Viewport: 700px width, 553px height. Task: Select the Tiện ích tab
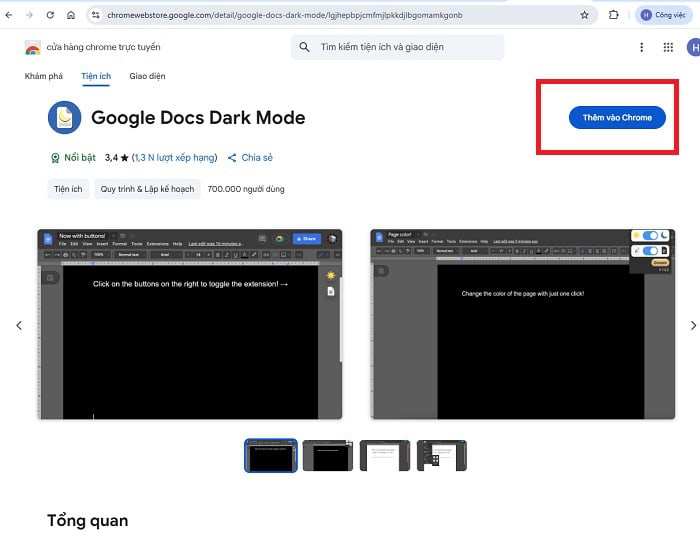click(x=96, y=76)
